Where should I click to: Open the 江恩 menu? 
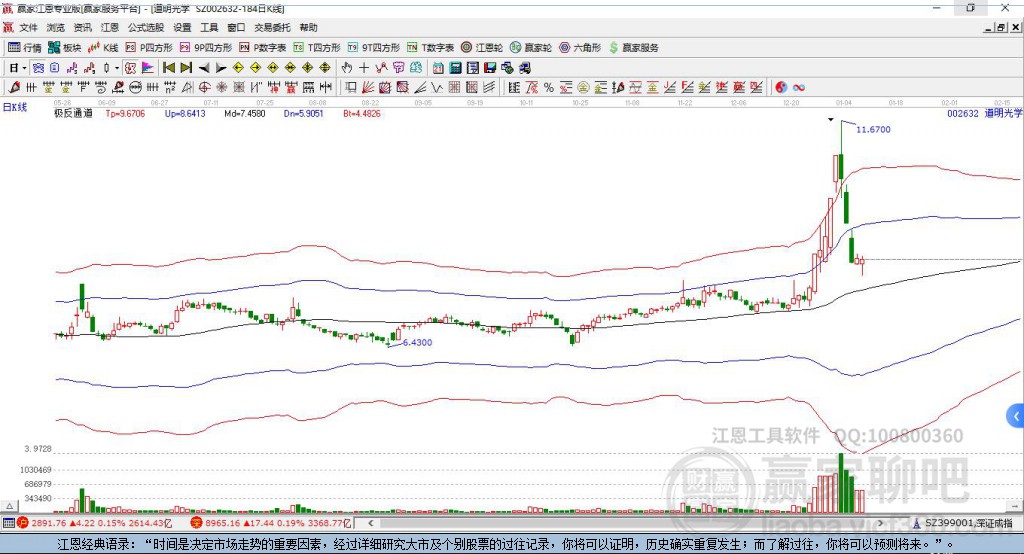pyautogui.click(x=110, y=27)
